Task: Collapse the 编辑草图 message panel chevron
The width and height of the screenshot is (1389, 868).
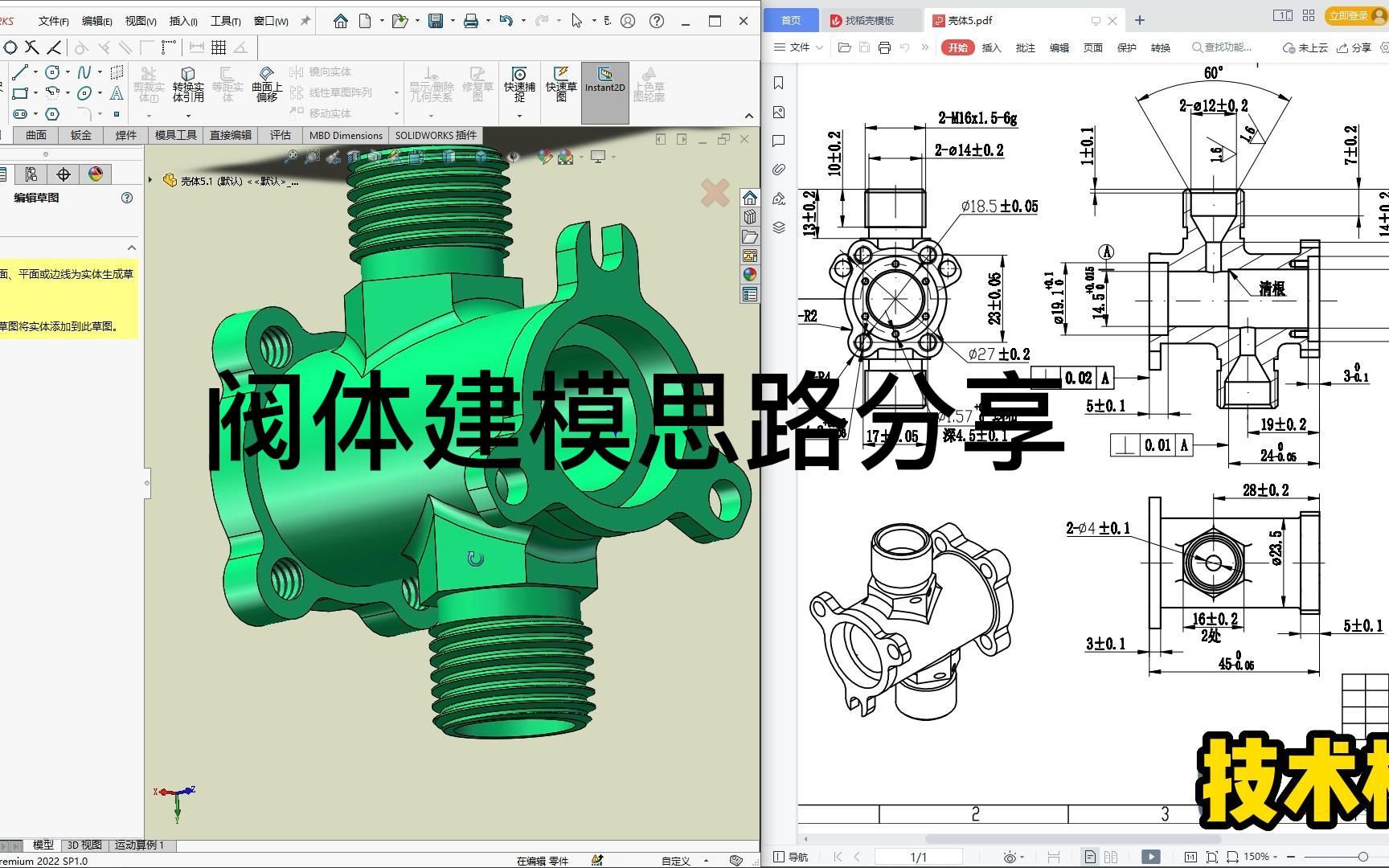Action: pyautogui.click(x=132, y=248)
